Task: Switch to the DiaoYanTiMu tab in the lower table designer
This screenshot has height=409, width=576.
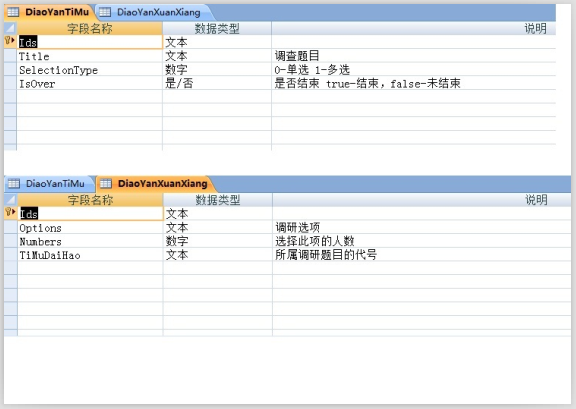Action: (50, 183)
